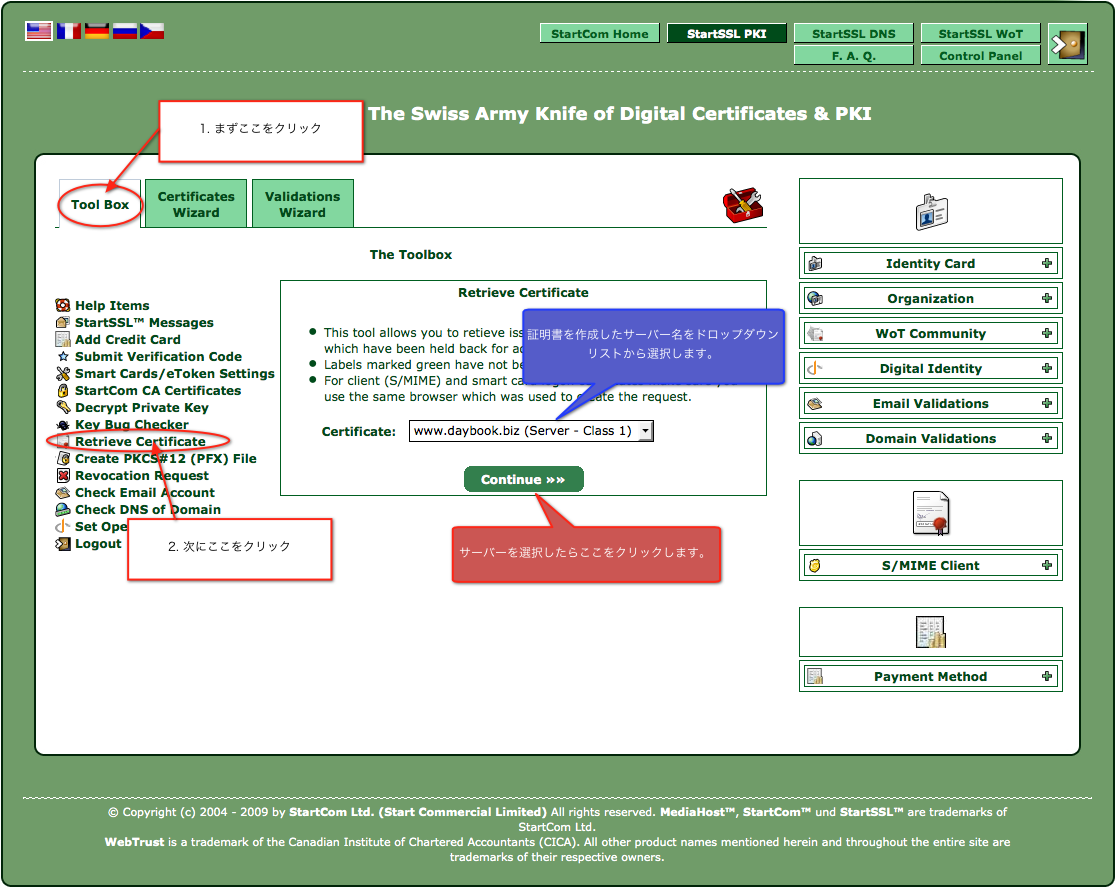Switch language to French flag
The height and width of the screenshot is (888, 1116).
pyautogui.click(x=68, y=31)
